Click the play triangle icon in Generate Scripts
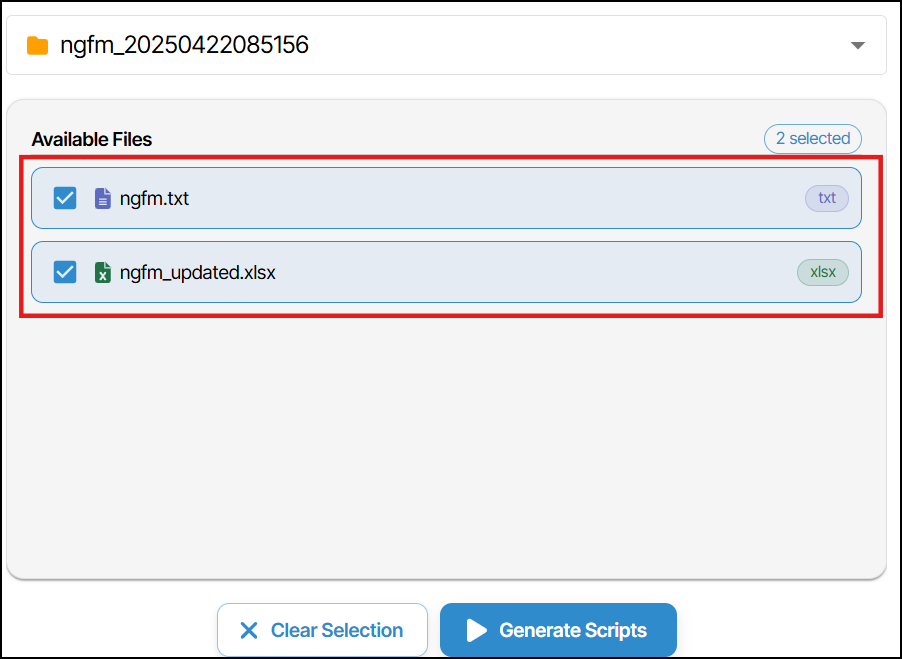Image resolution: width=902 pixels, height=659 pixels. click(x=476, y=630)
